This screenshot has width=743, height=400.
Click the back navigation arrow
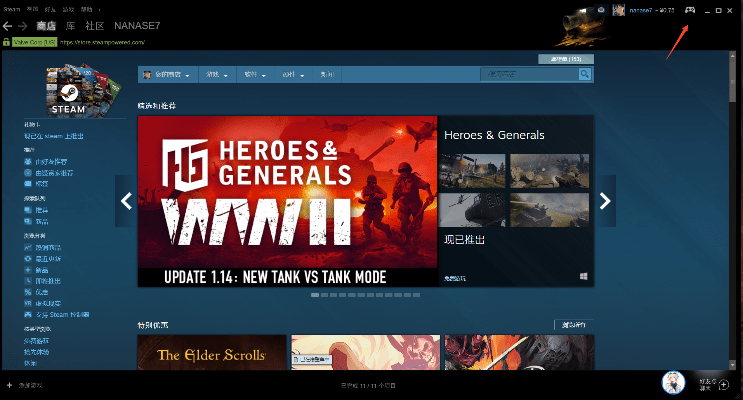click(7, 26)
